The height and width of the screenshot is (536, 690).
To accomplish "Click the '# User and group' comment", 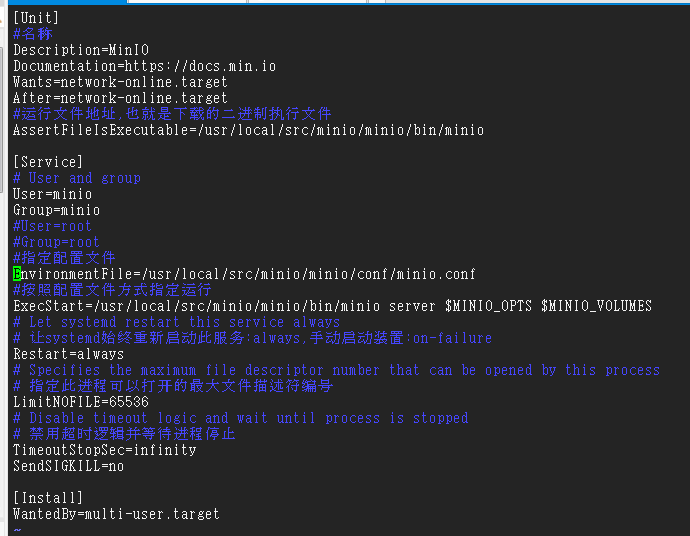I will [77, 178].
